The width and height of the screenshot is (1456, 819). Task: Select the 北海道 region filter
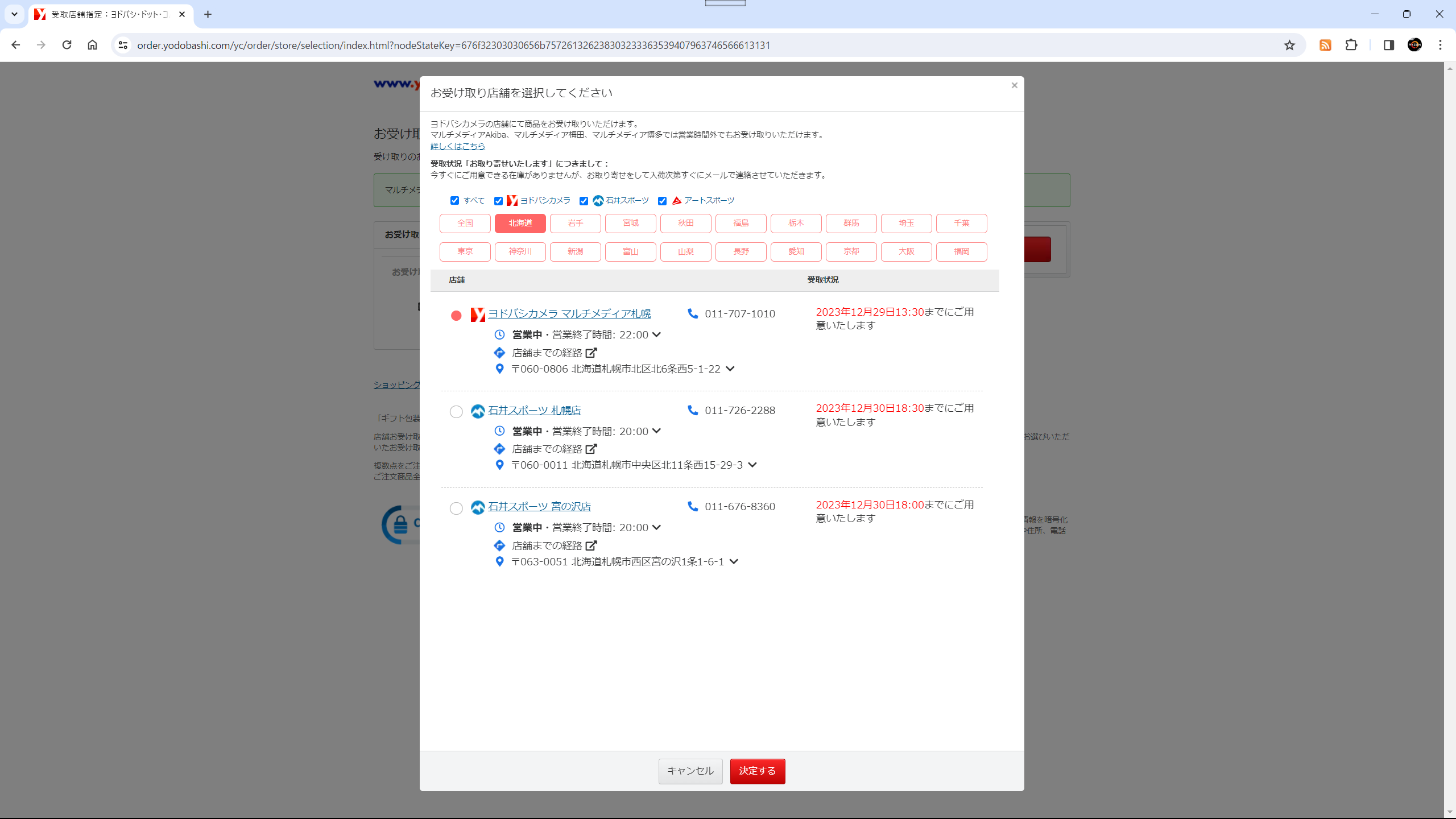point(520,224)
